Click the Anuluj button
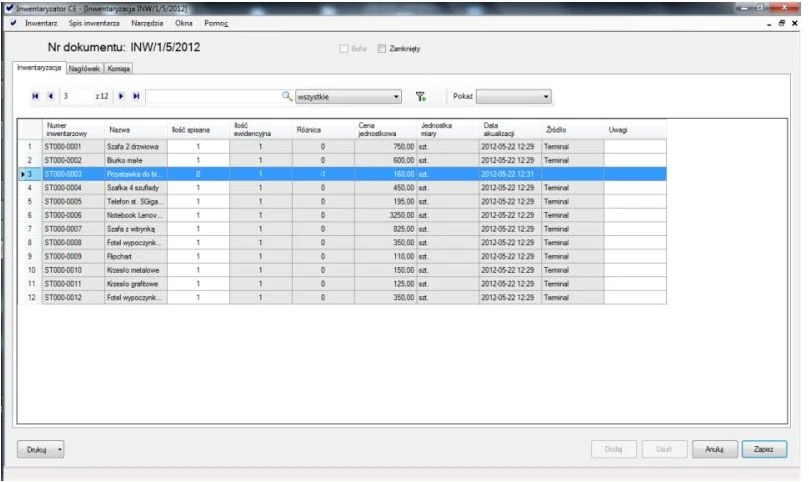 click(715, 449)
